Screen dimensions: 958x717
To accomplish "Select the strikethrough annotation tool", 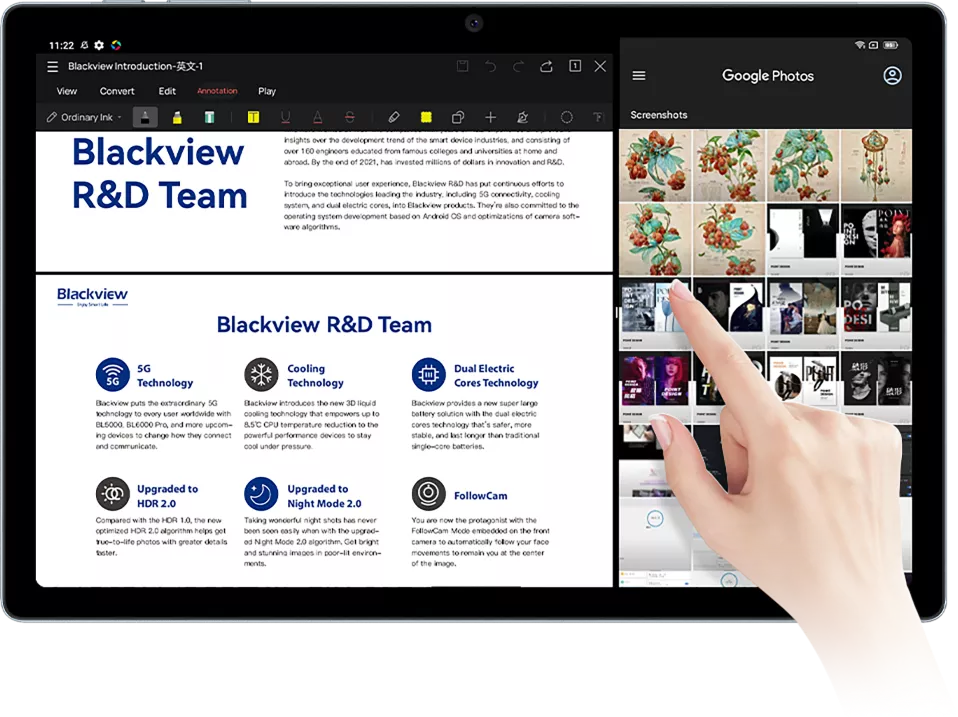I will tap(349, 117).
